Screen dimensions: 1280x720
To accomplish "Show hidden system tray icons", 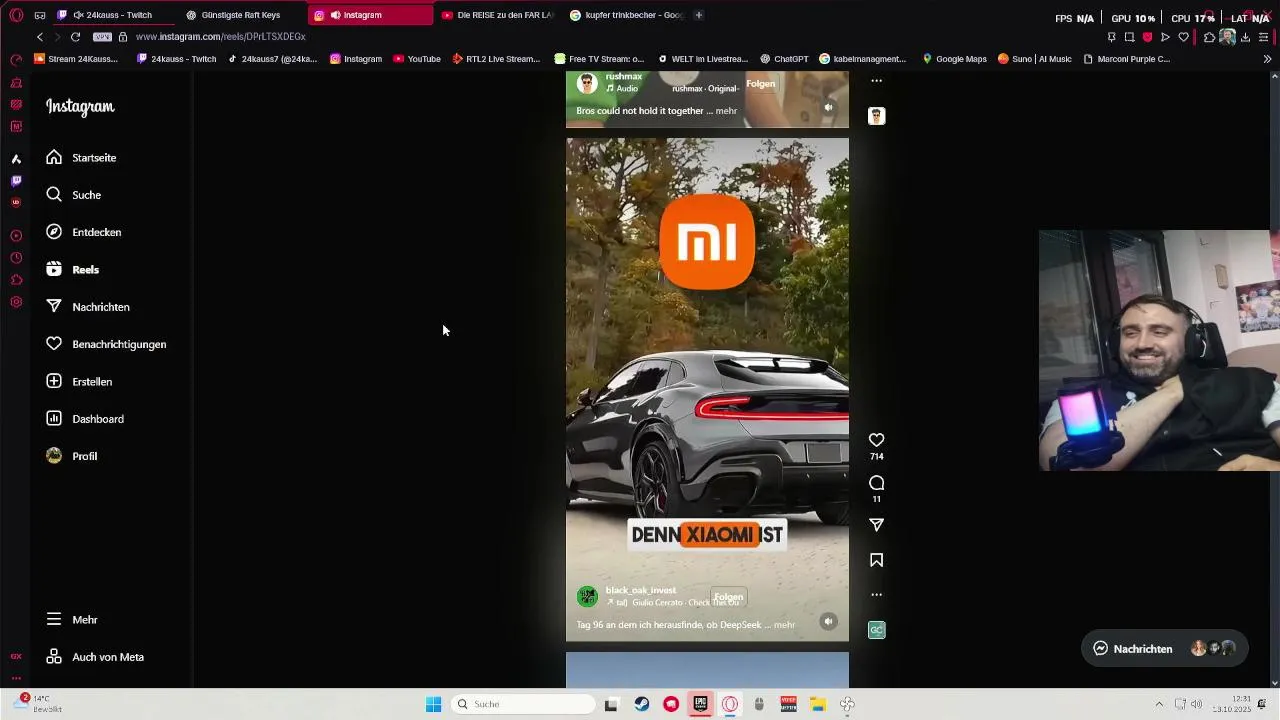I will [1159, 704].
